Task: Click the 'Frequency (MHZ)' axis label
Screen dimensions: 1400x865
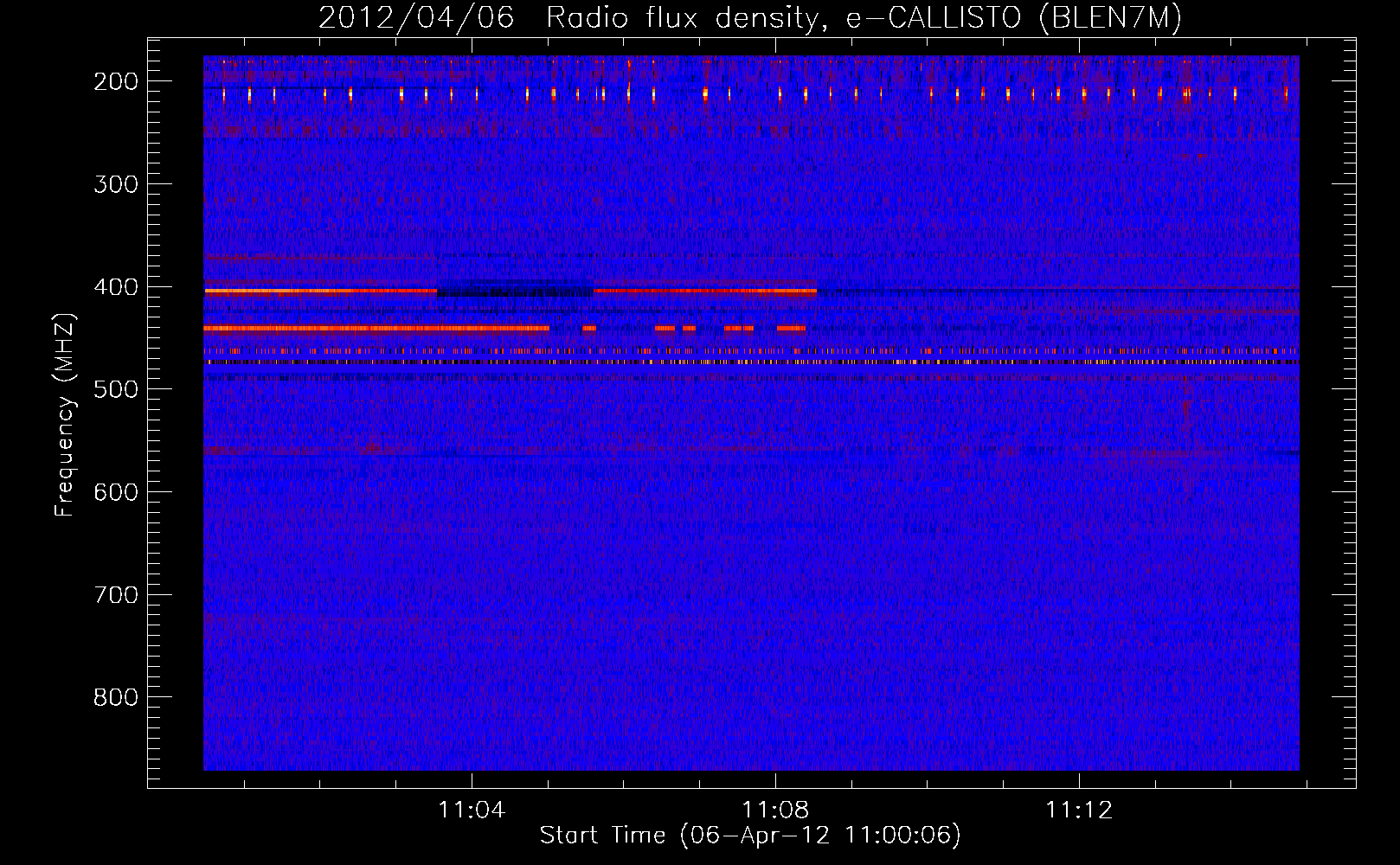Action: [x=65, y=414]
